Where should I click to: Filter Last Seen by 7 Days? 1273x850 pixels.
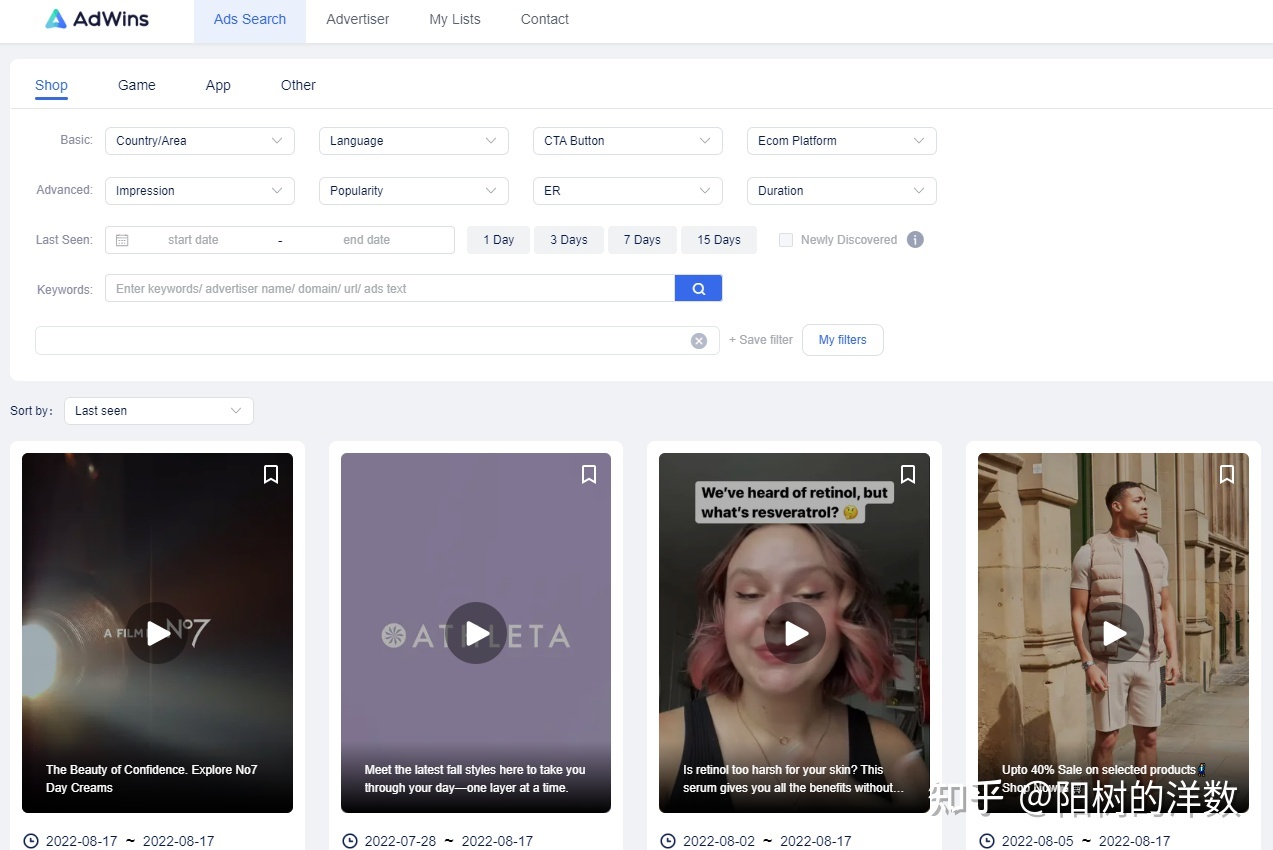(642, 240)
